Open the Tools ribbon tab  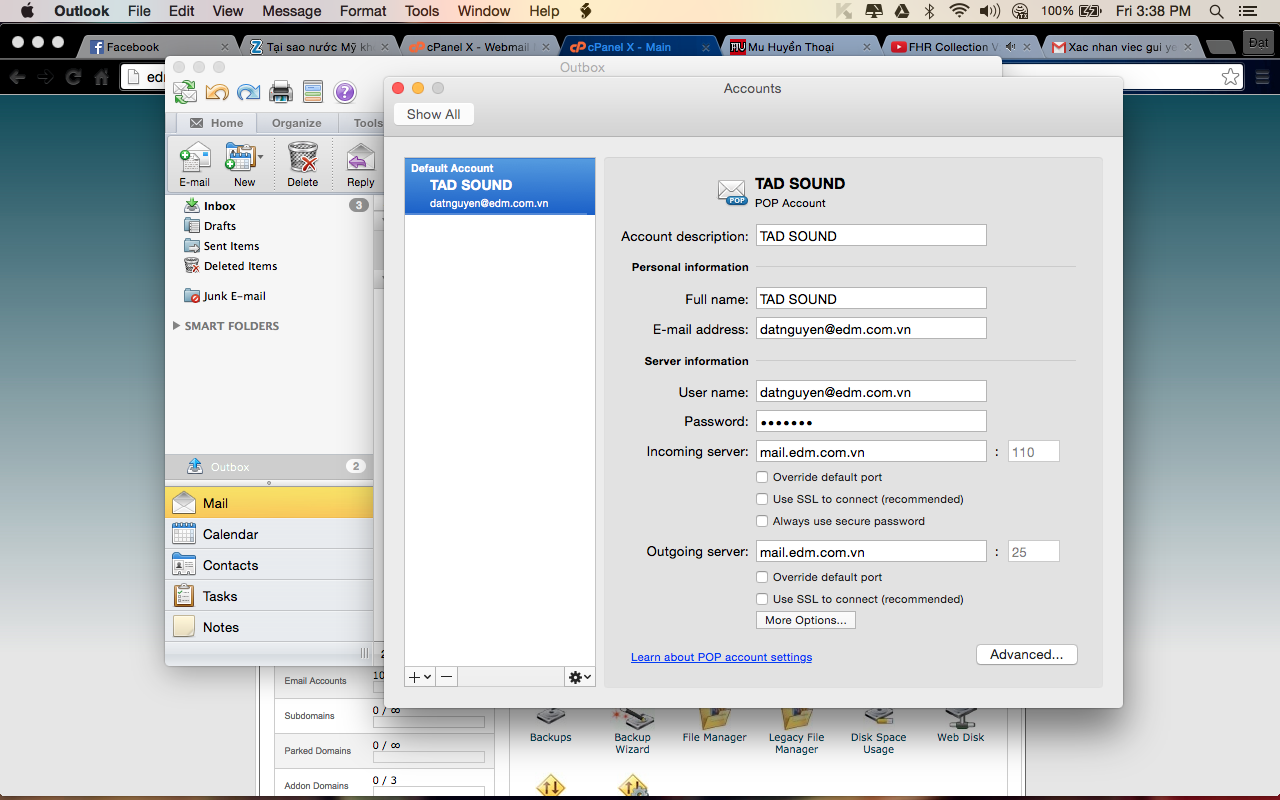tap(367, 123)
